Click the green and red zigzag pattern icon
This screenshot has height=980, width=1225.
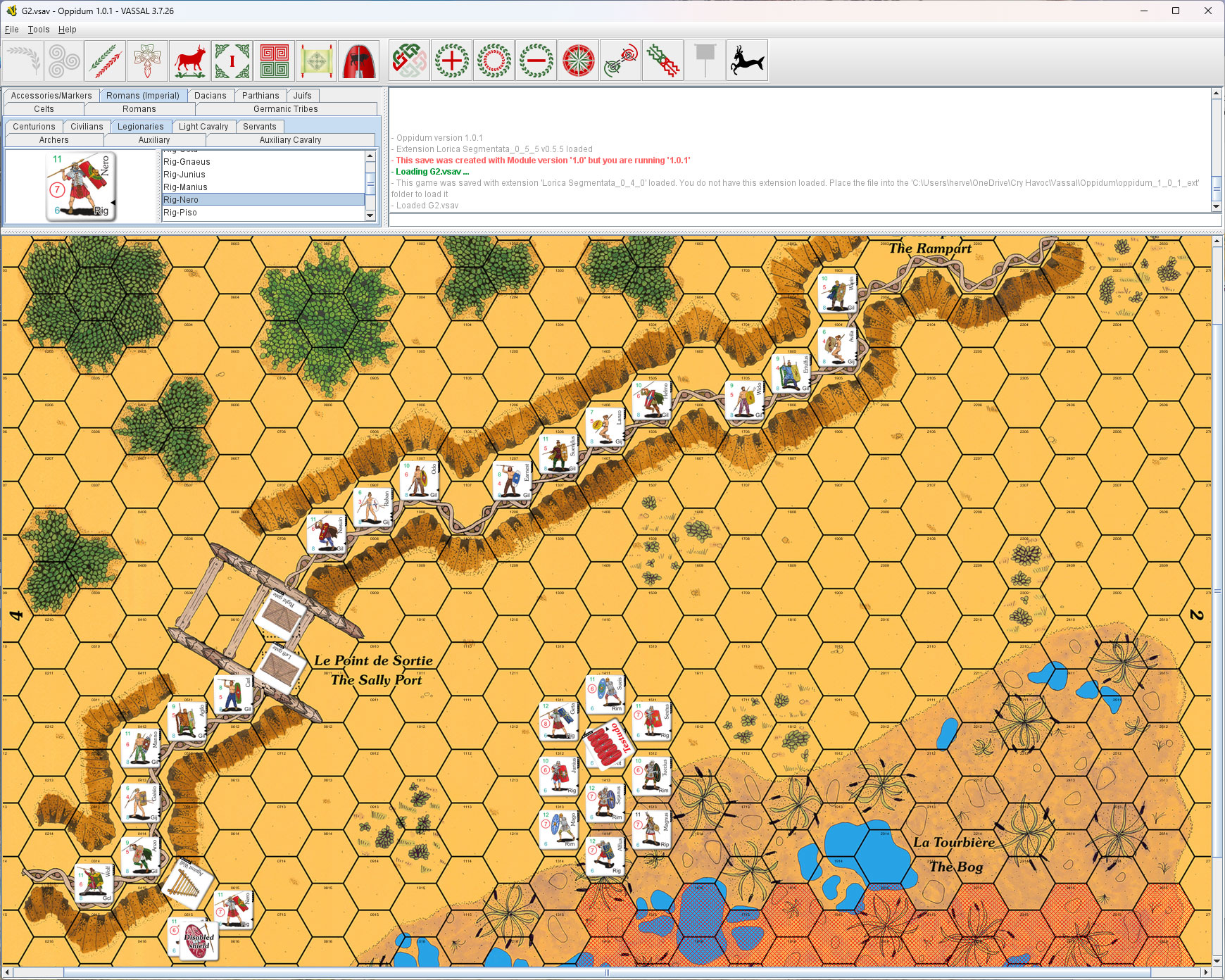pyautogui.click(x=663, y=61)
